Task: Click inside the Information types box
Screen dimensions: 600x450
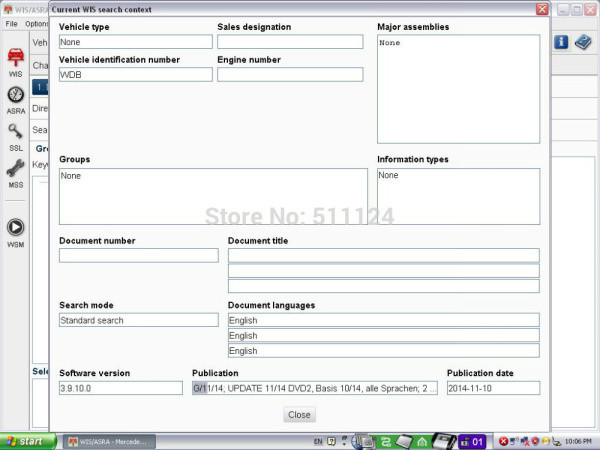Action: 458,196
